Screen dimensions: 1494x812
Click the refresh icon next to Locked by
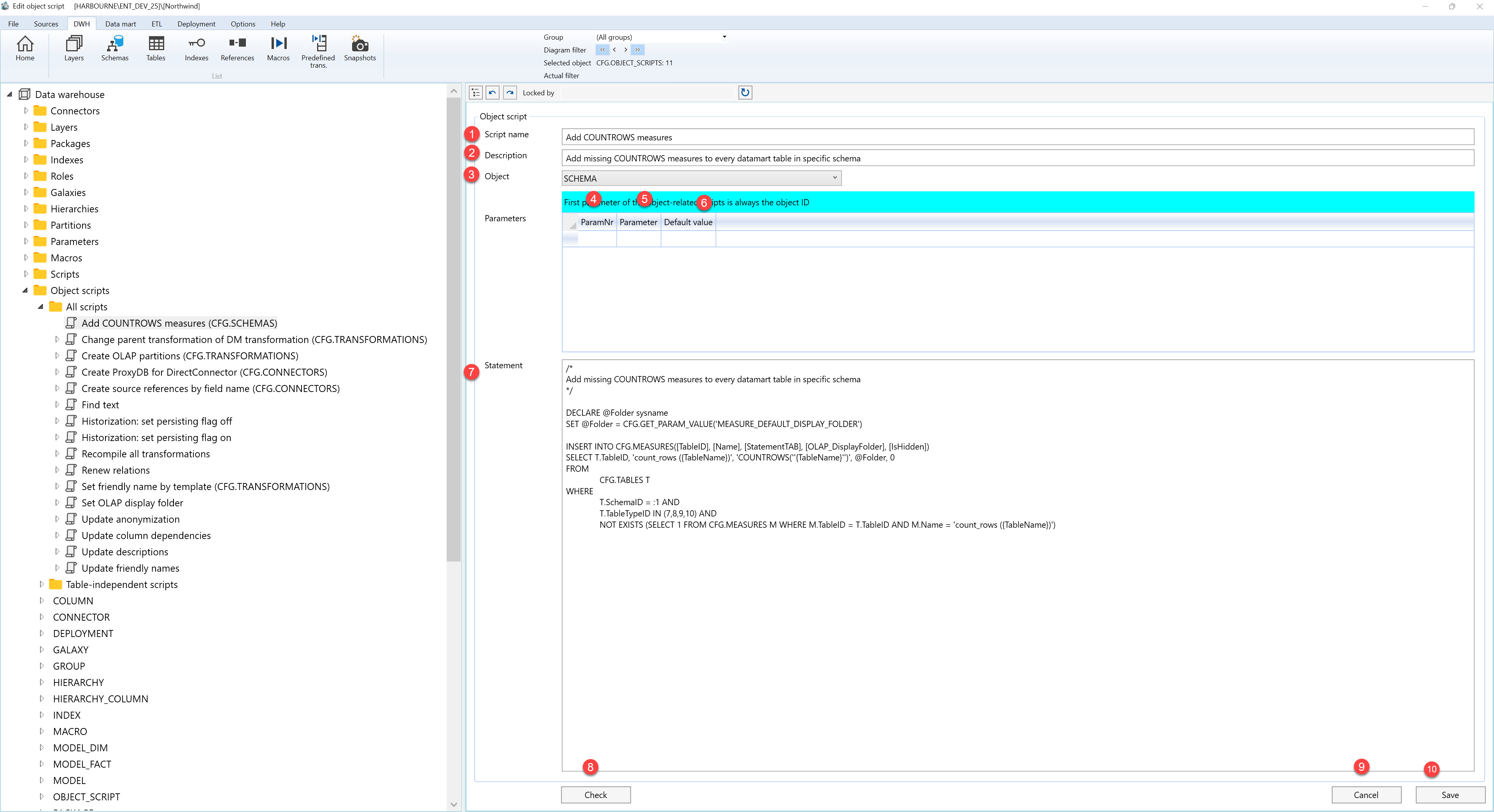(745, 93)
